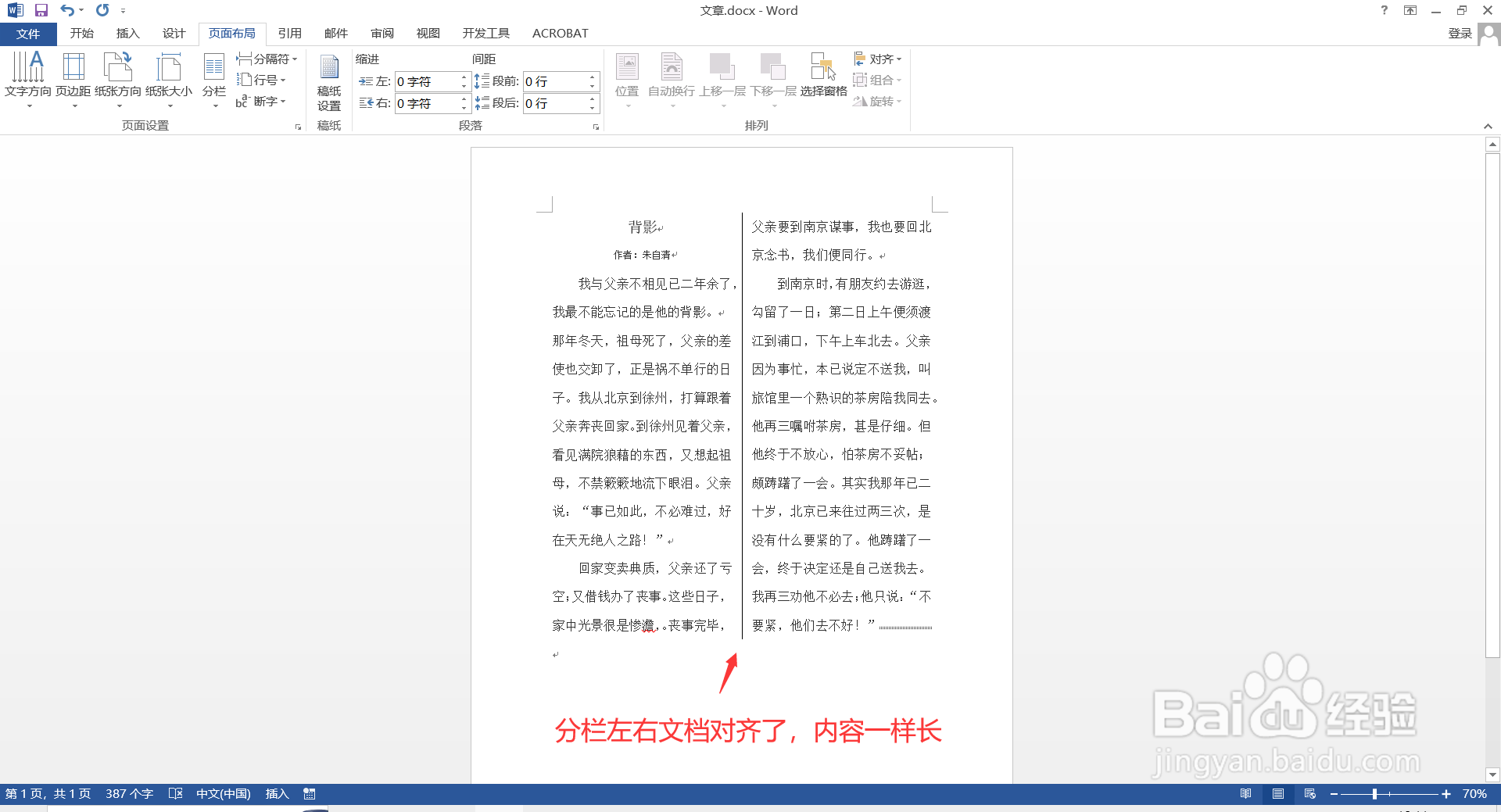1501x812 pixels.
Task: Click the word count '387 个字'
Action: [x=129, y=793]
